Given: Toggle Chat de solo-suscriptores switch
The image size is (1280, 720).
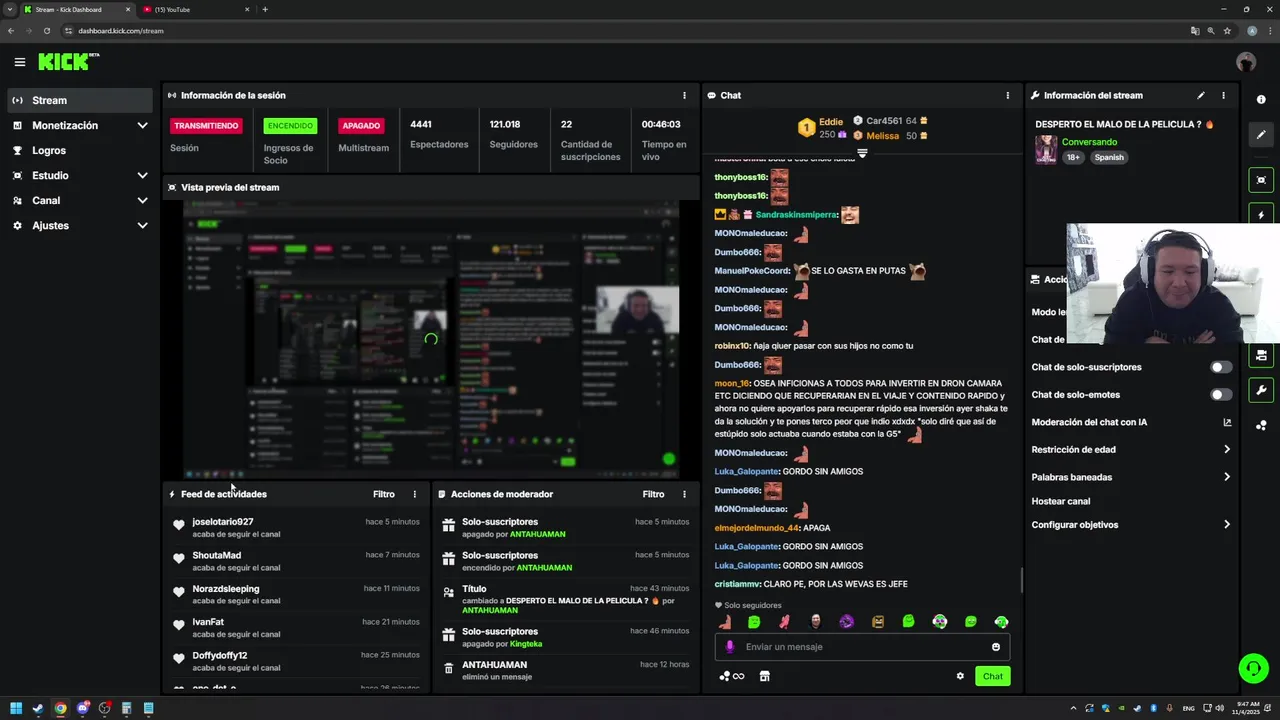Looking at the screenshot, I should (x=1221, y=367).
